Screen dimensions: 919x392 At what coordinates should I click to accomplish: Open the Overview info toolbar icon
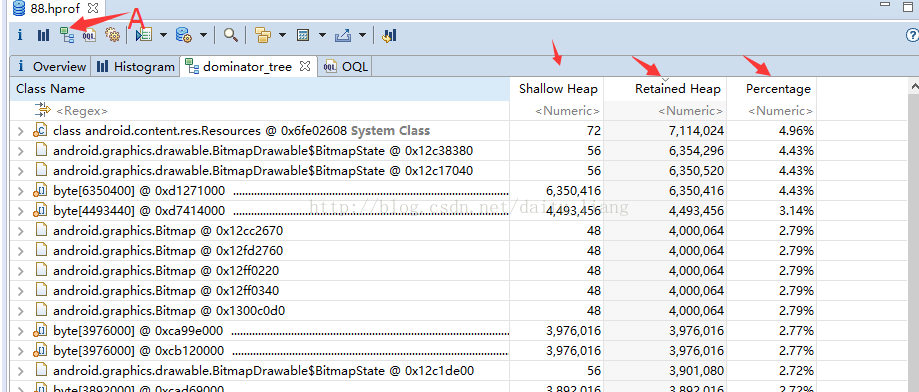19,36
